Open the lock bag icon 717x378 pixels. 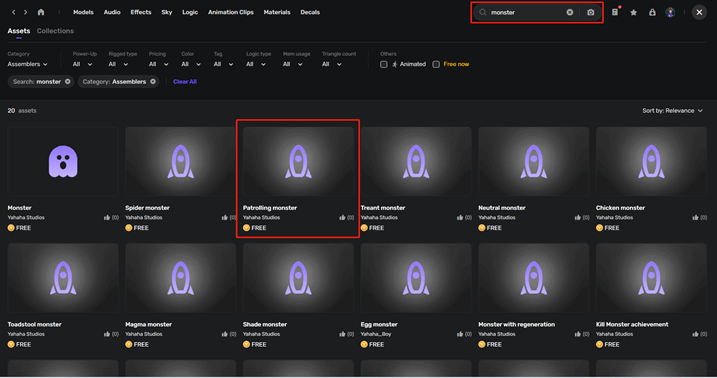653,12
